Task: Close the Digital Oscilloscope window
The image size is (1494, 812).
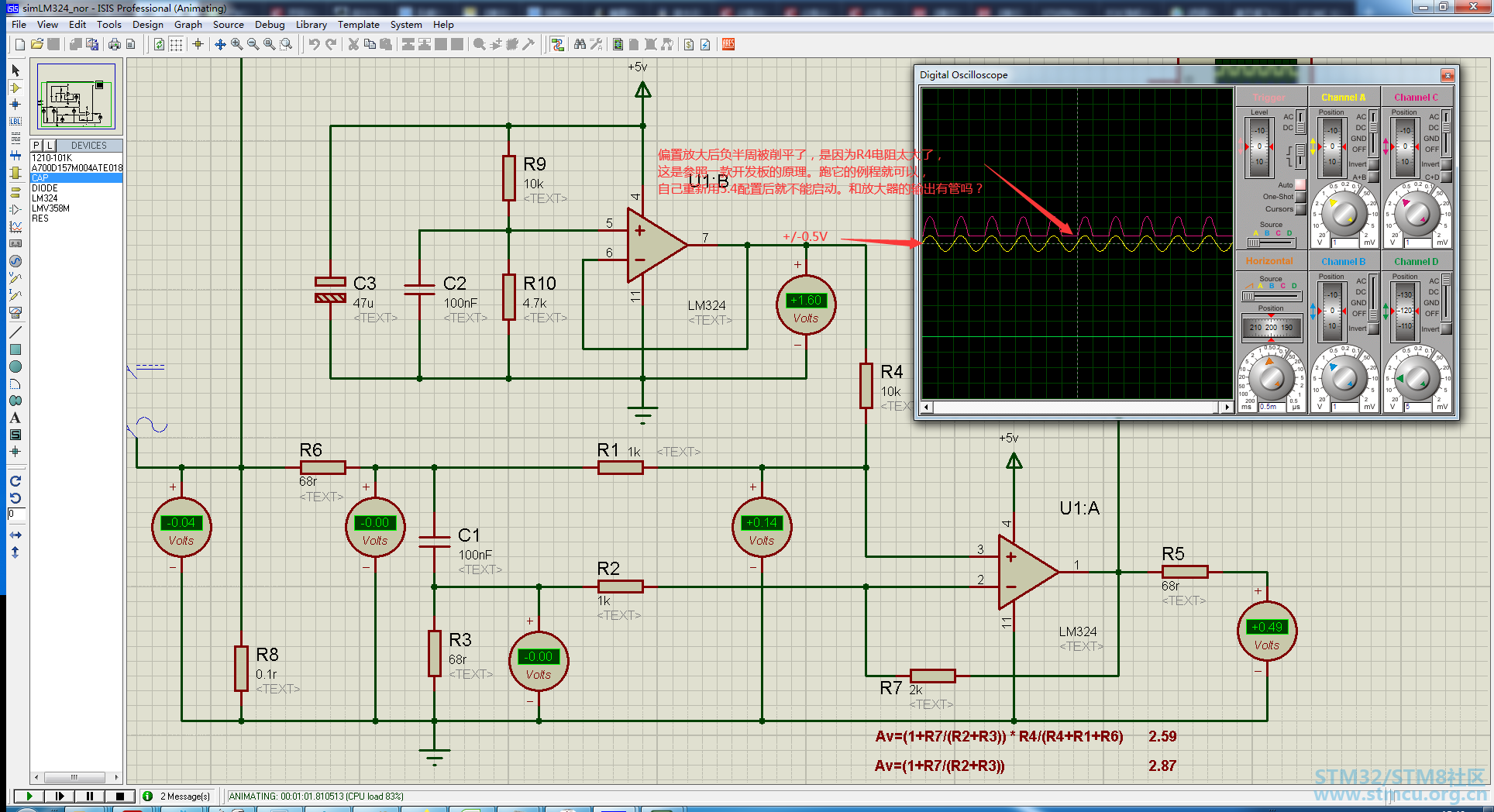Action: pos(1447,75)
